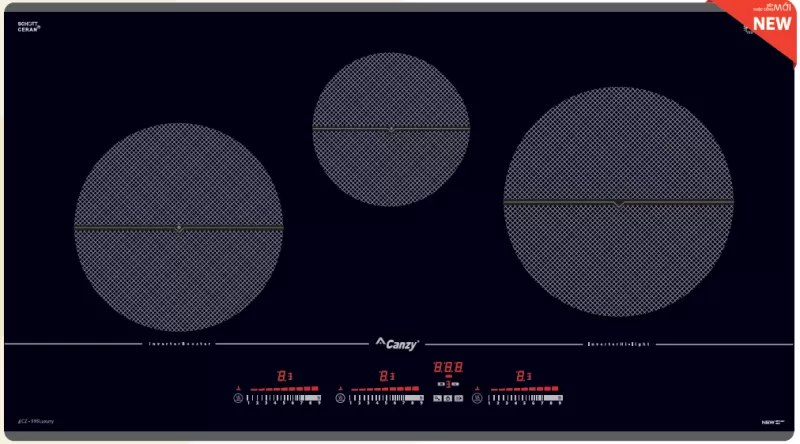Tap the middle of three central control icons
Screen dimensions: 800x444
coord(448,399)
